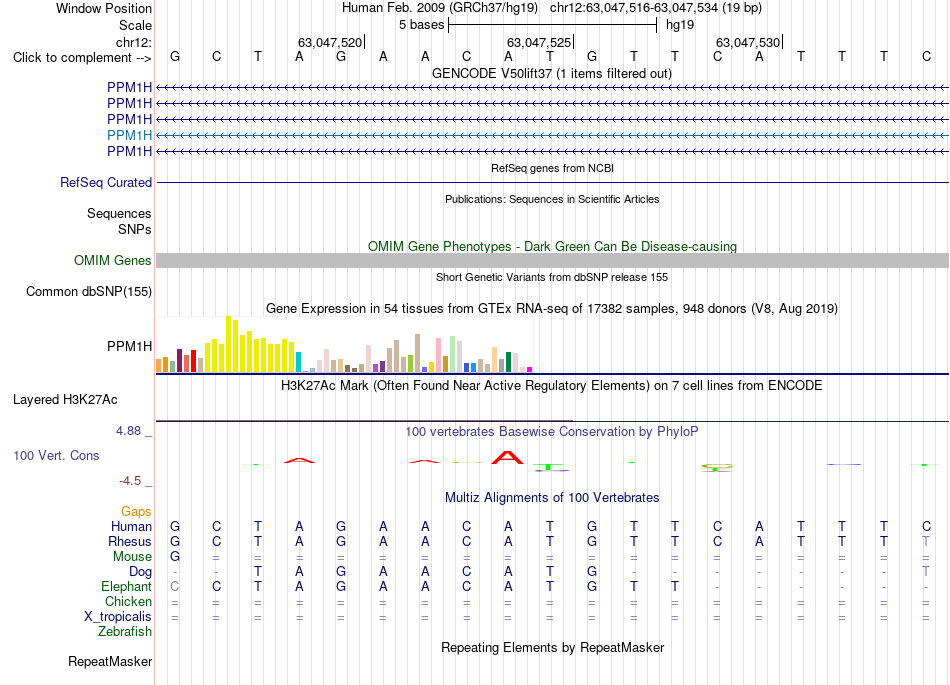Click the lone G in the Mouse alignment row
The width and height of the screenshot is (950, 685).
(174, 557)
